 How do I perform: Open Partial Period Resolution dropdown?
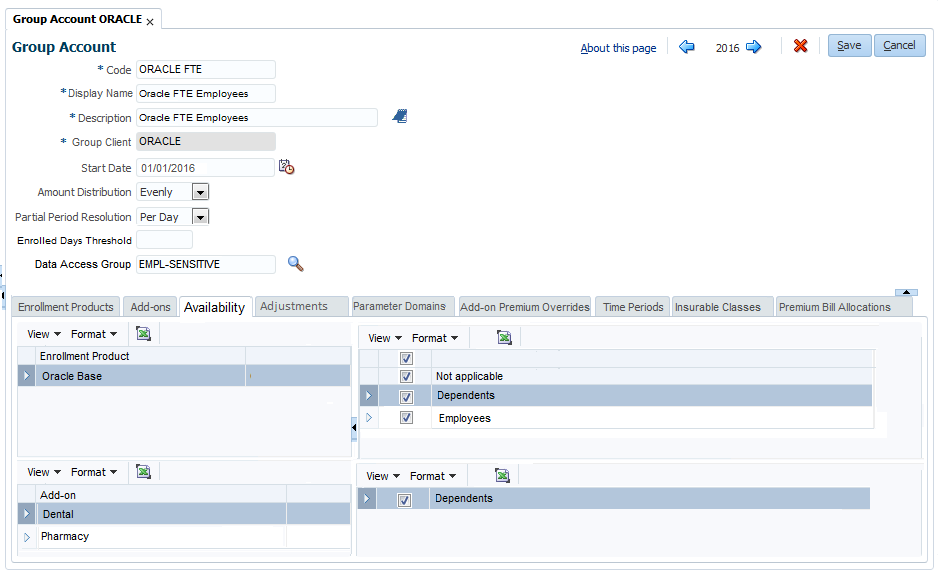coord(200,217)
